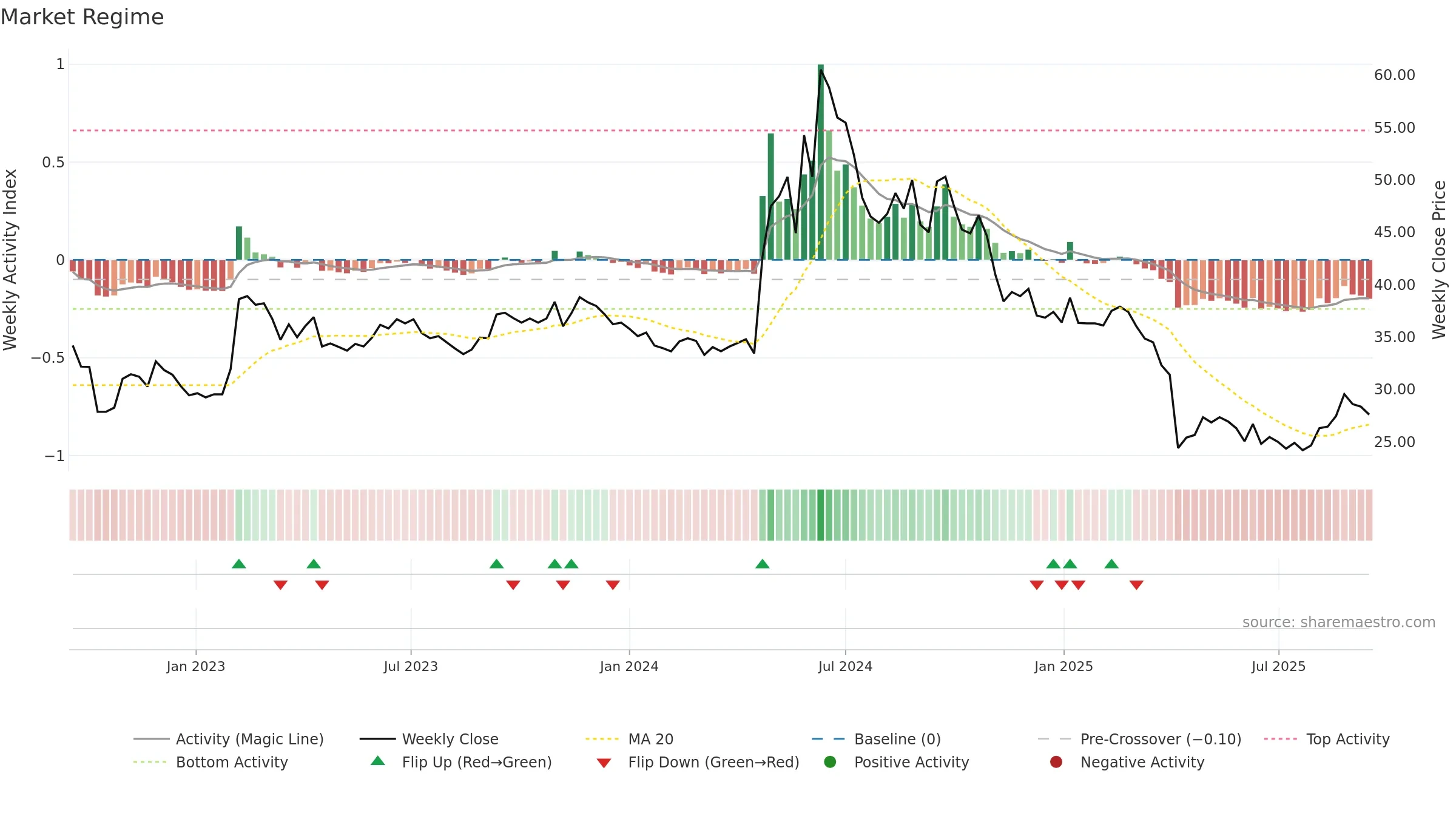This screenshot has width=1456, height=819.
Task: Toggle the Negative Activity legend entry
Action: coord(1127,762)
